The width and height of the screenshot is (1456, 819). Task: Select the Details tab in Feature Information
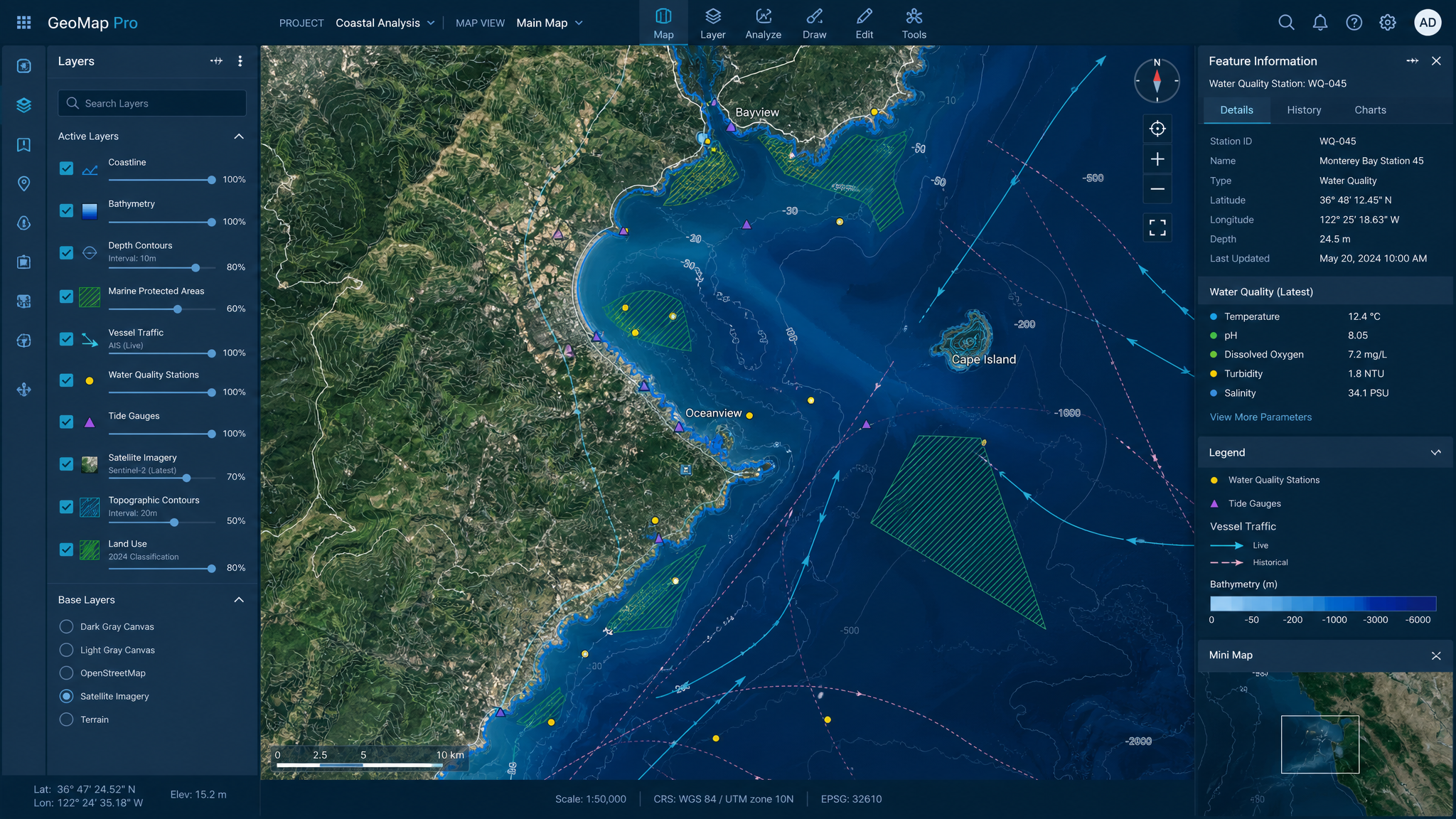tap(1237, 110)
